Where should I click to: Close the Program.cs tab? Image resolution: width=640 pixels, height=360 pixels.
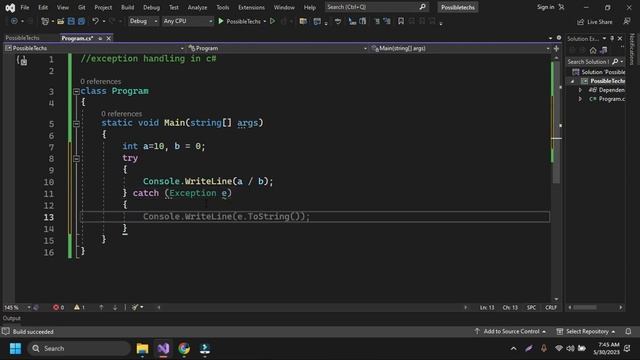coord(109,38)
